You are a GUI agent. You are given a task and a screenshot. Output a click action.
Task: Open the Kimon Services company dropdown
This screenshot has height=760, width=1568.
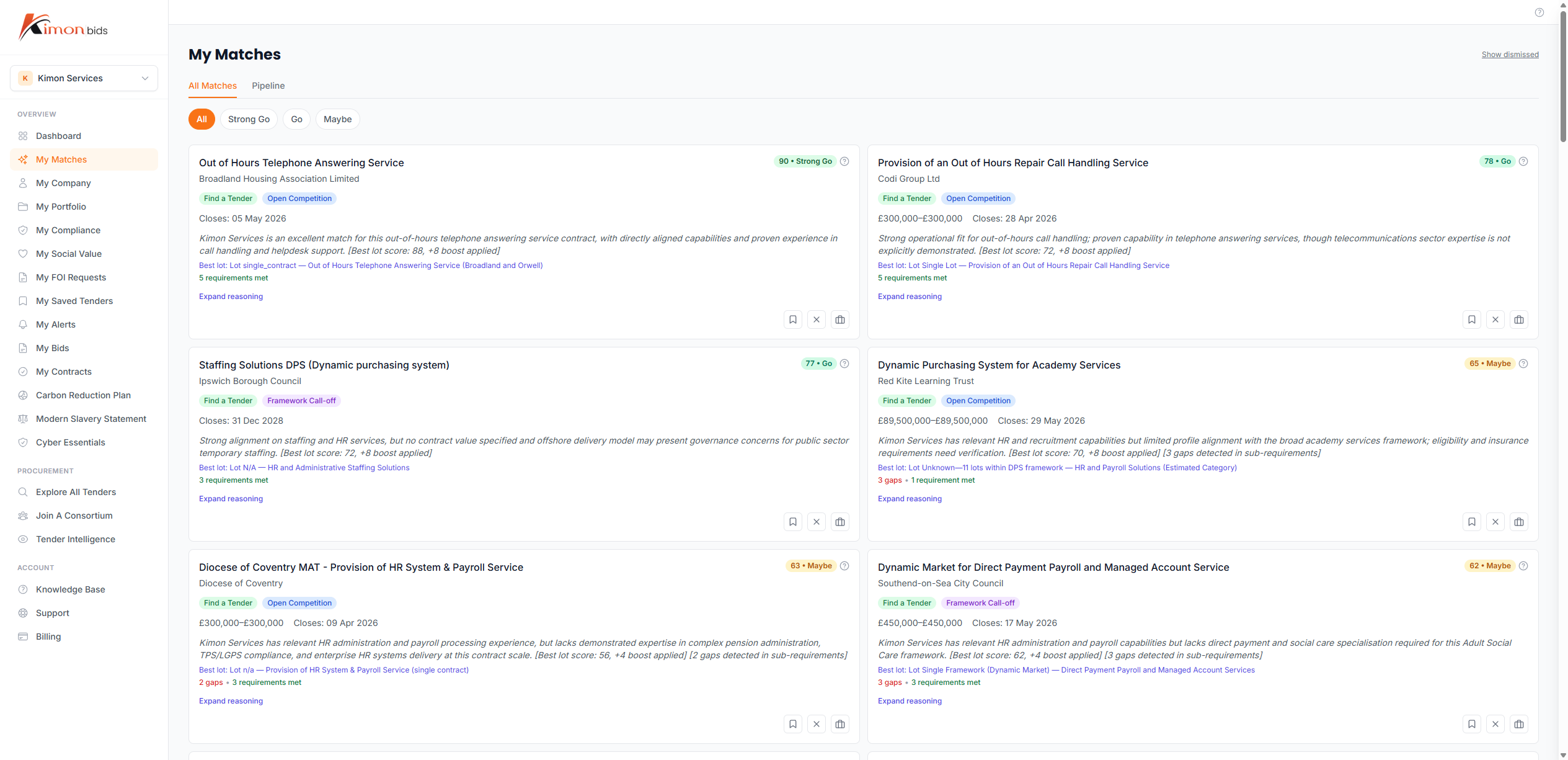tap(84, 78)
